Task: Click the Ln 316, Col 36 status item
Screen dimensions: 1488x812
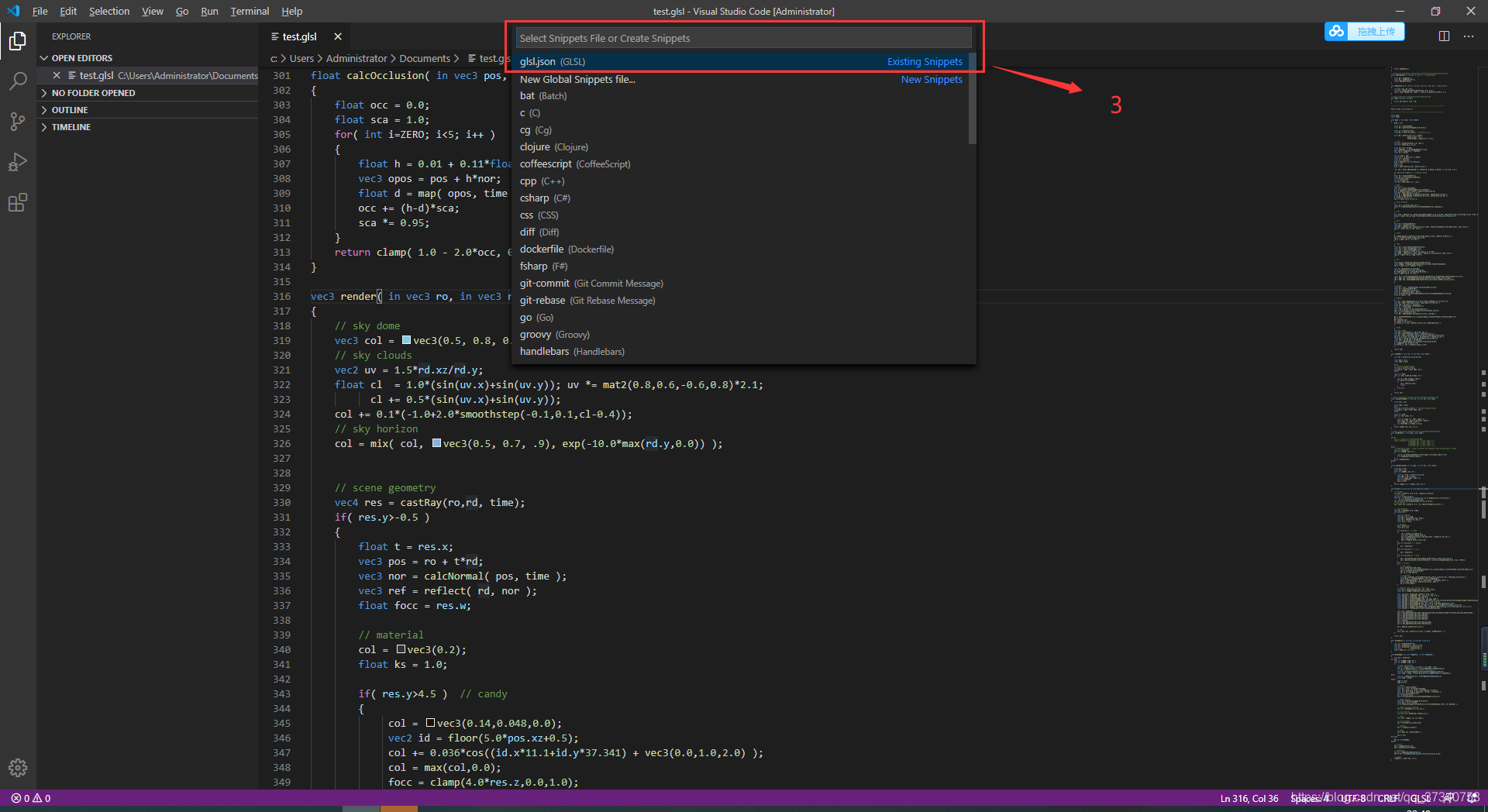Action: 1249,798
